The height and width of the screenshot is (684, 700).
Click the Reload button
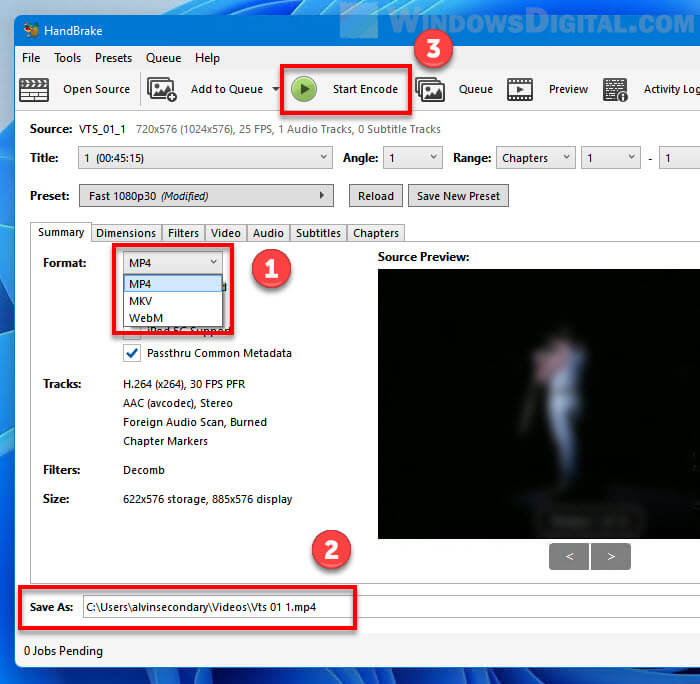(375, 196)
